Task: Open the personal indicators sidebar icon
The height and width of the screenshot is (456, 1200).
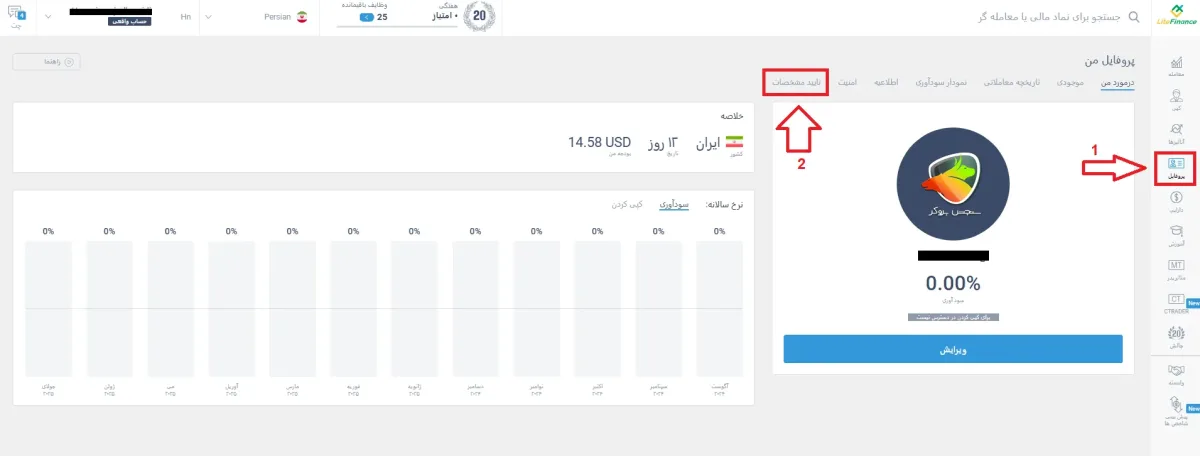Action: [x=1175, y=411]
